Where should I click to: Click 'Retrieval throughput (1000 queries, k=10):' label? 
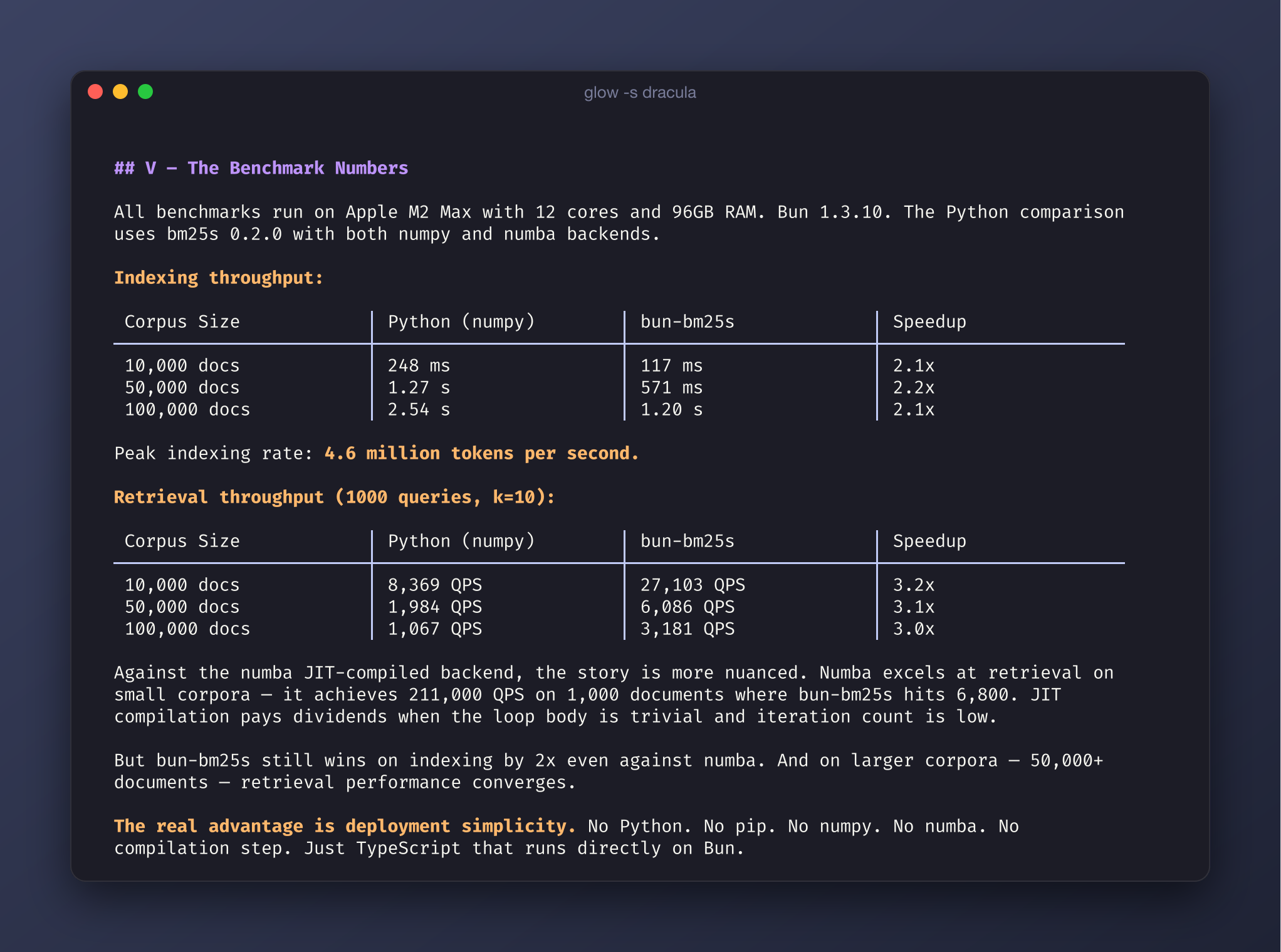334,497
